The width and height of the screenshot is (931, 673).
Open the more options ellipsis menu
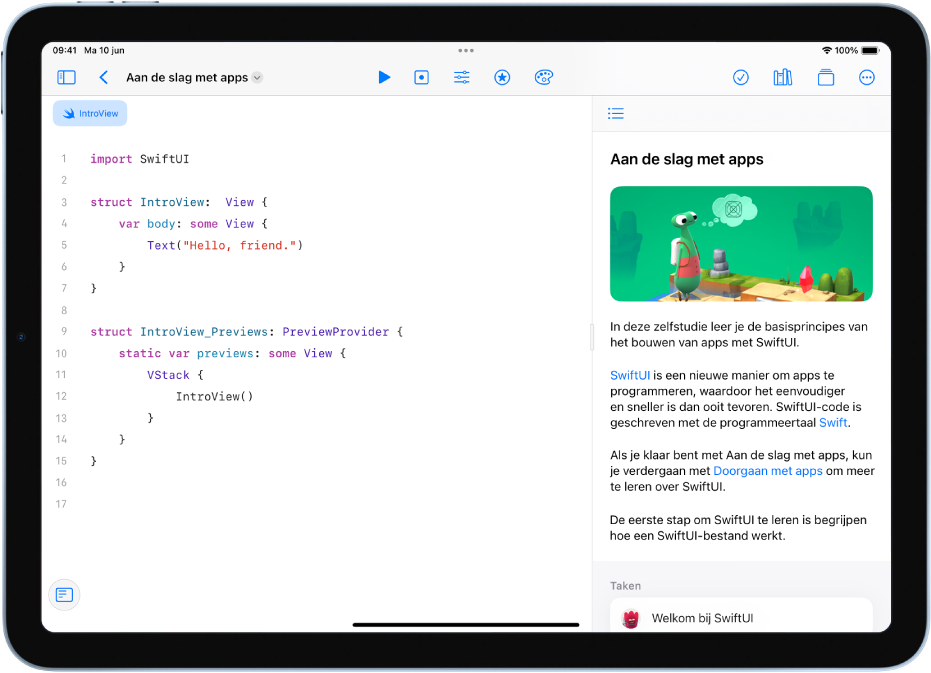click(x=867, y=77)
